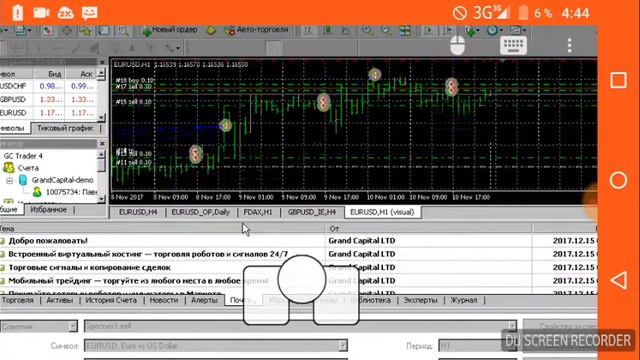Switch to the Tick Chart (Тиковый график) tab
The image size is (640, 360).
click(65, 128)
